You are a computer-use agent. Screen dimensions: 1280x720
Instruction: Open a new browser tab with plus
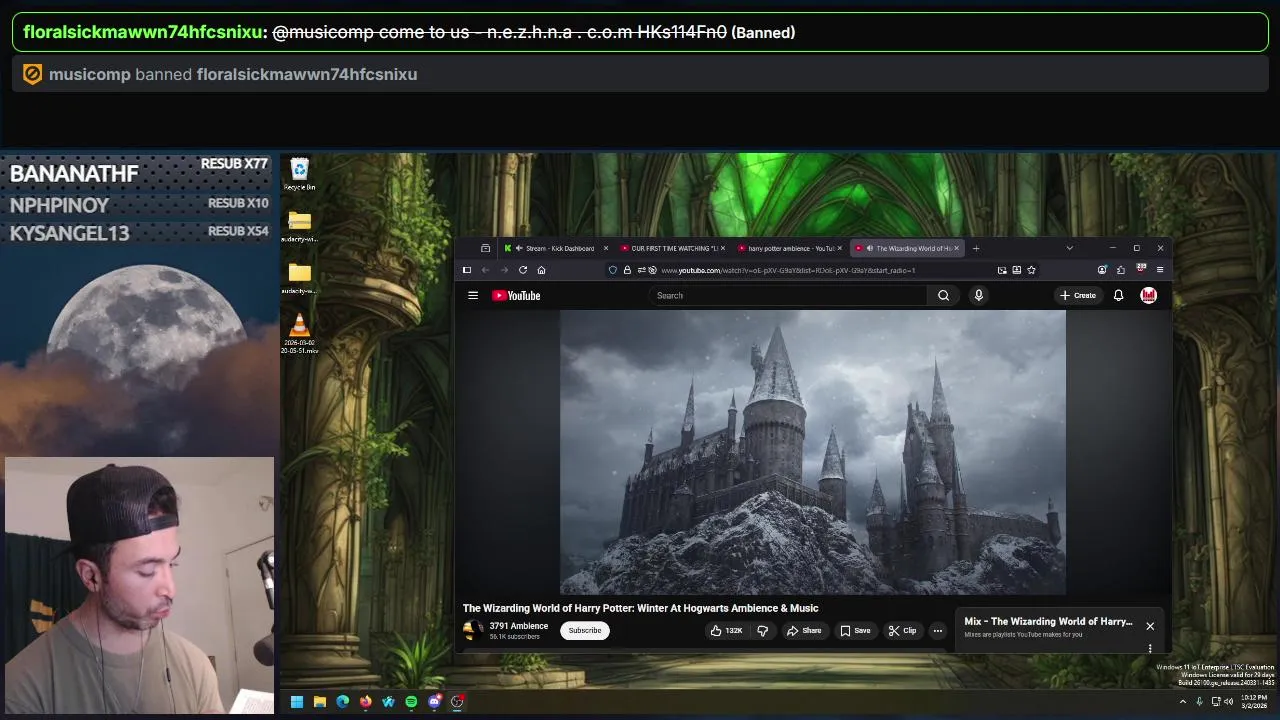click(975, 248)
